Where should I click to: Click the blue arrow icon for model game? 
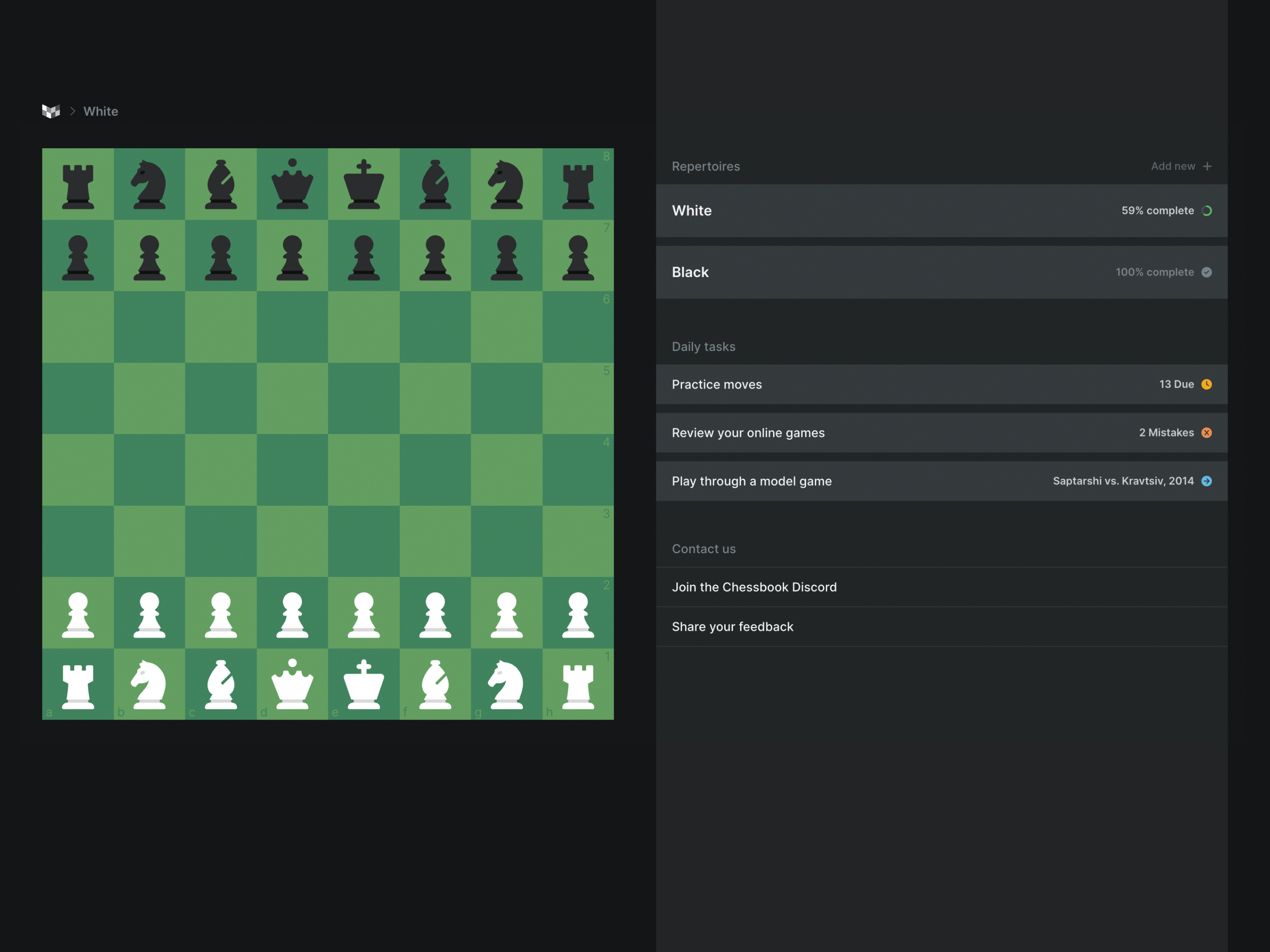pos(1206,481)
